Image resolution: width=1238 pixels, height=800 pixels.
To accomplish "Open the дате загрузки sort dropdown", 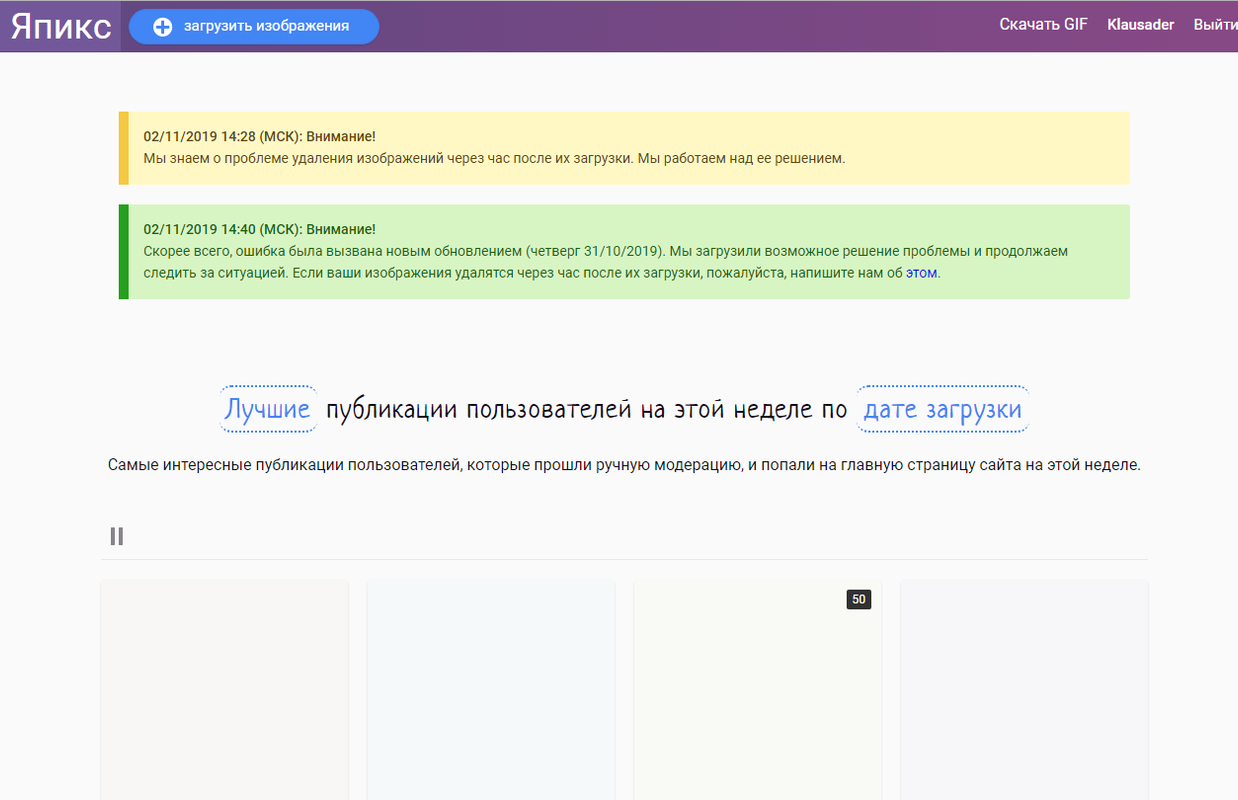I will click(942, 409).
